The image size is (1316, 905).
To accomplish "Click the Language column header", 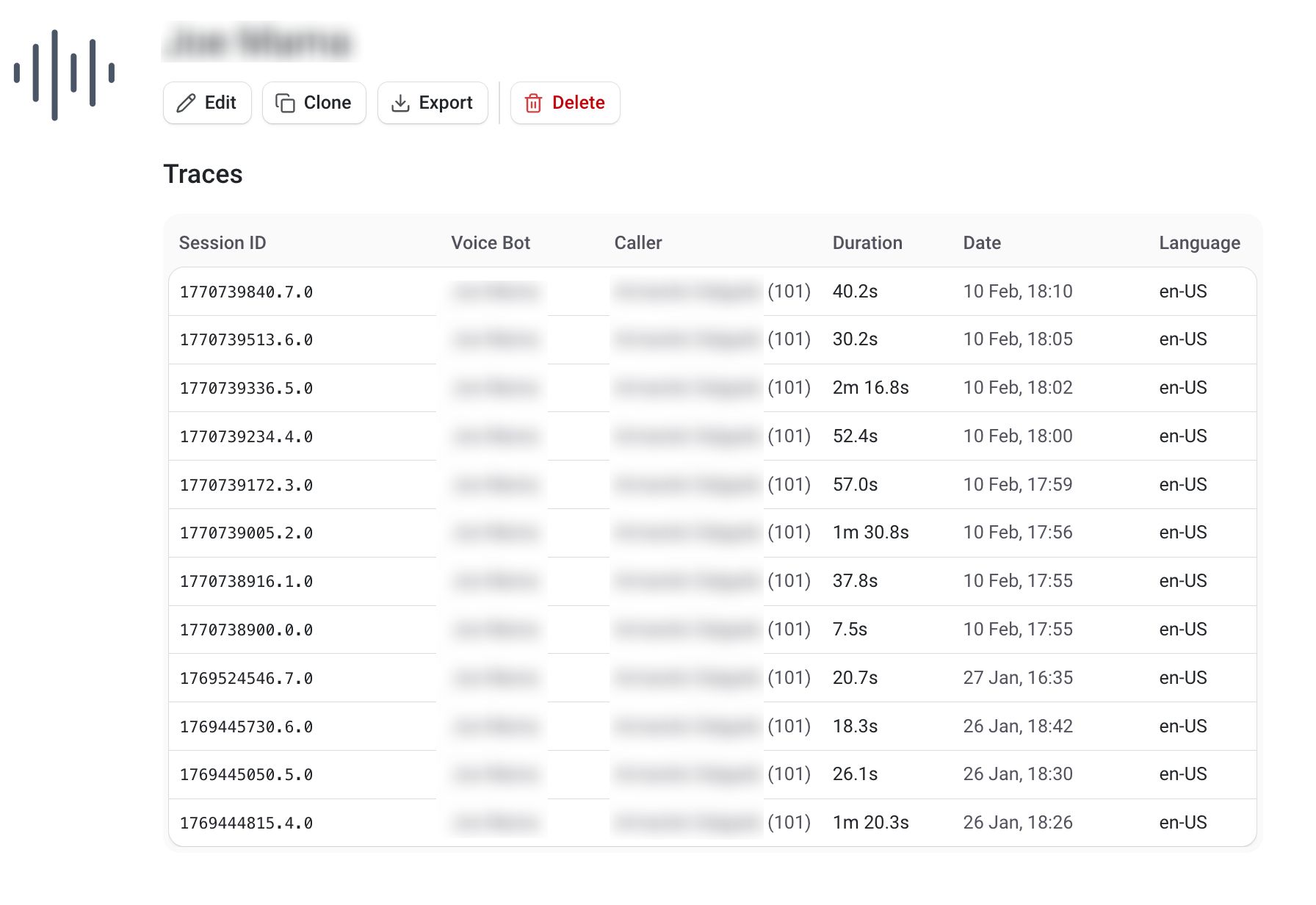I will tap(1199, 243).
